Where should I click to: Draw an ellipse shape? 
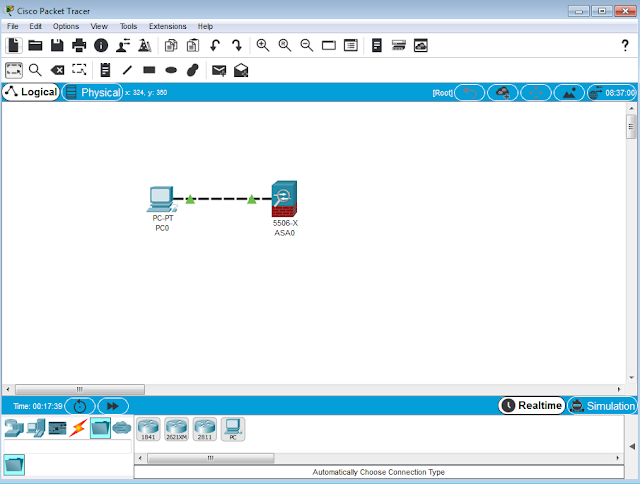coord(171,70)
